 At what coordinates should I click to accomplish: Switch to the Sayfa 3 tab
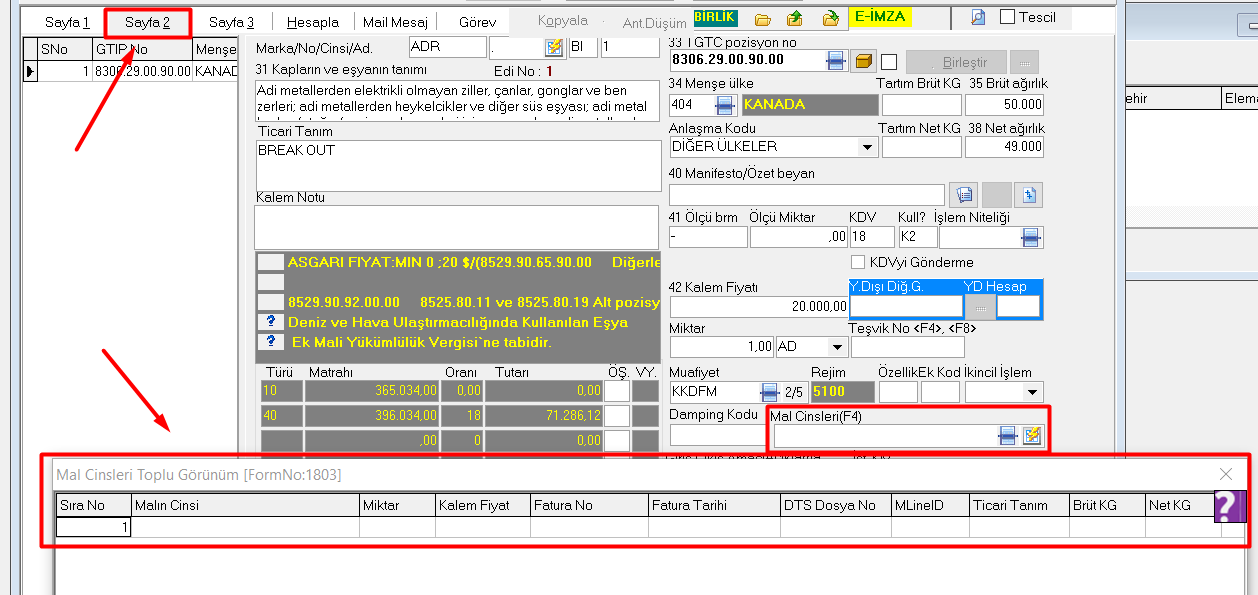pos(231,22)
